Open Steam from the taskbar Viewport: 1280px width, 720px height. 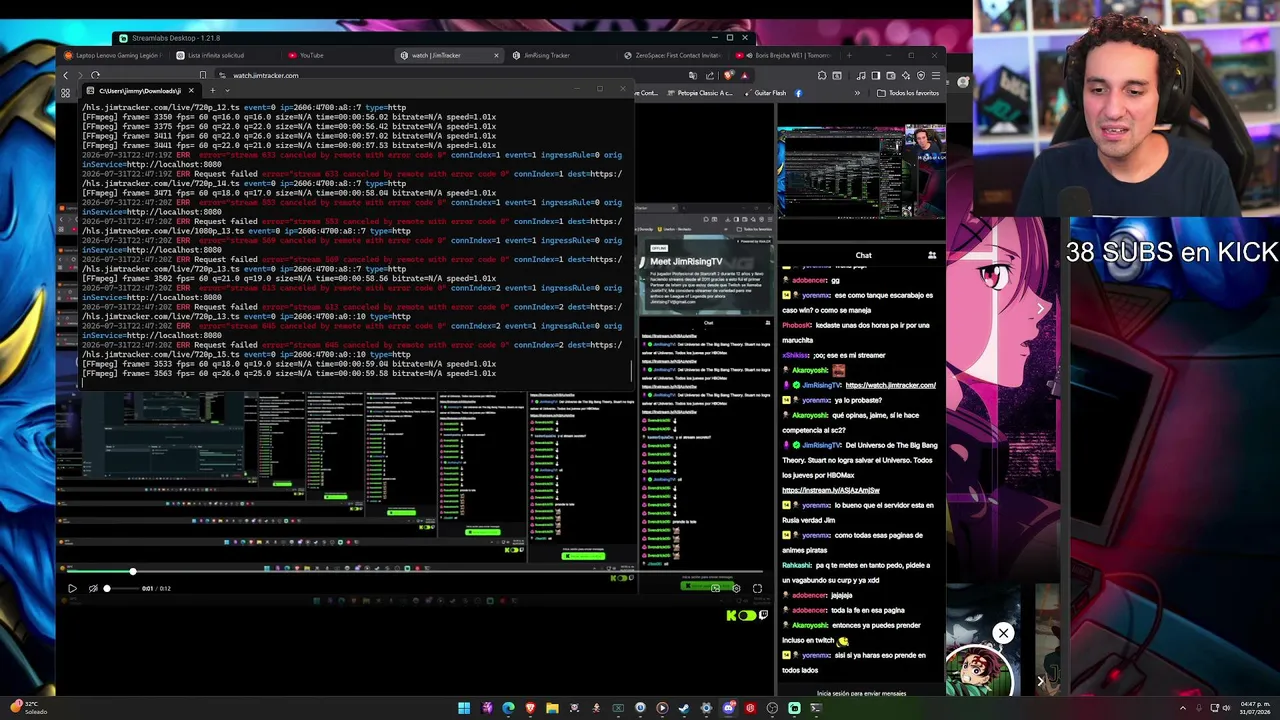[684, 708]
